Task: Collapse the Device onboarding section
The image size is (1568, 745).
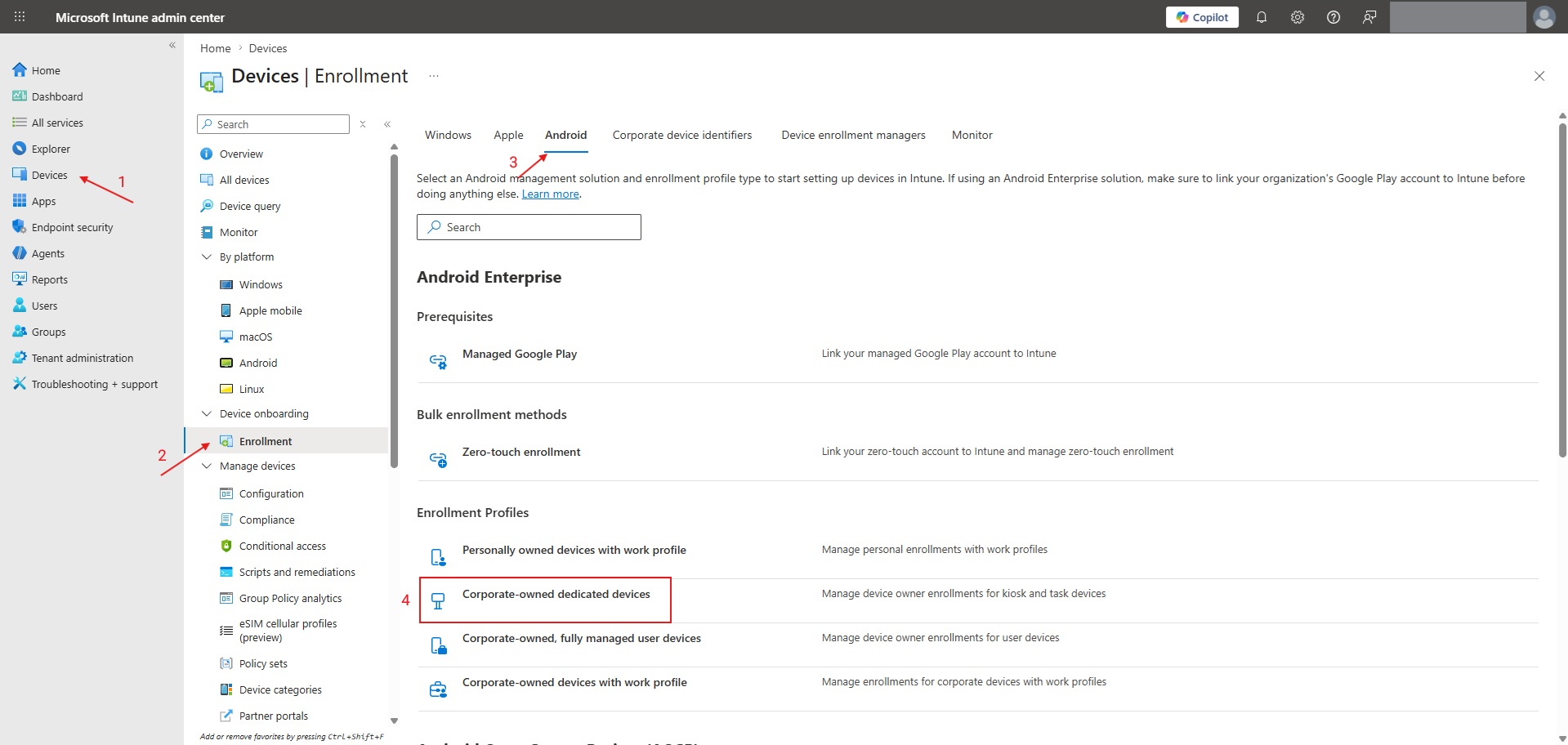Action: coord(207,413)
